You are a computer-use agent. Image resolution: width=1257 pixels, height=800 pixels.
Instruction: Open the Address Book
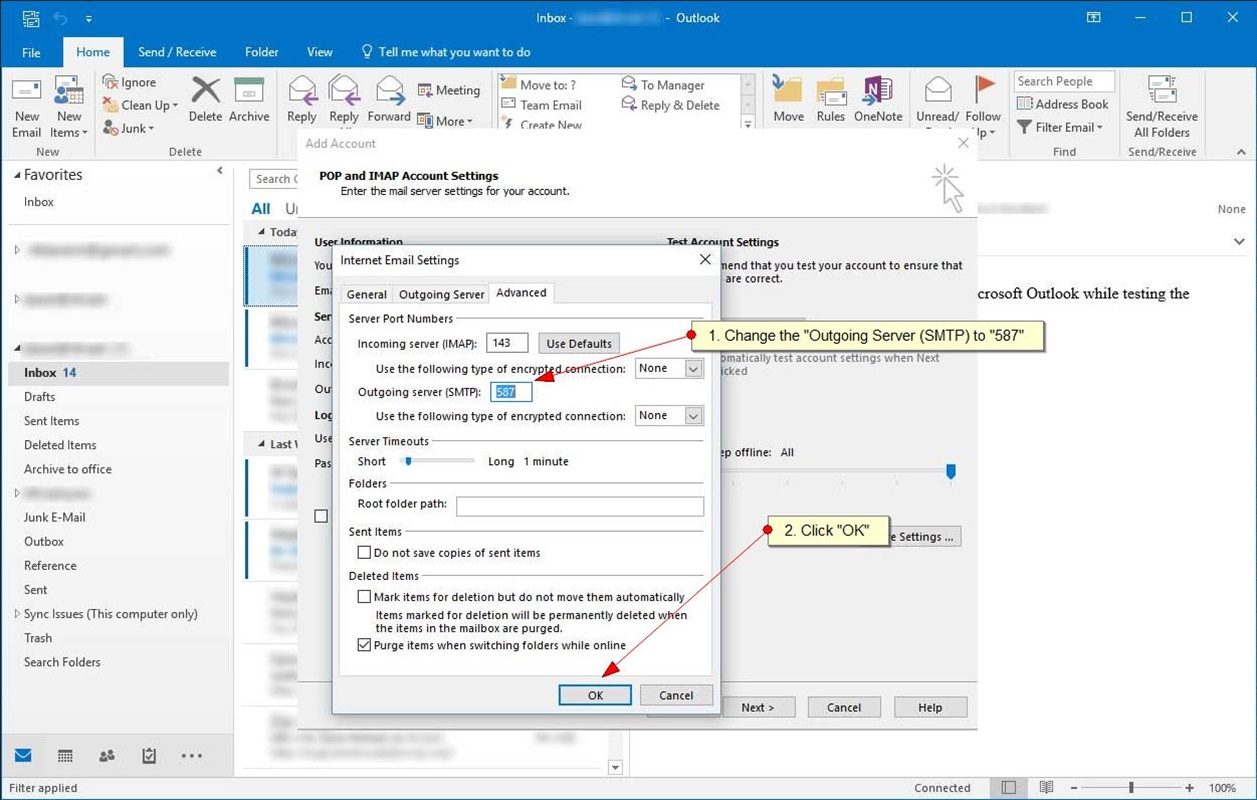pyautogui.click(x=1063, y=104)
